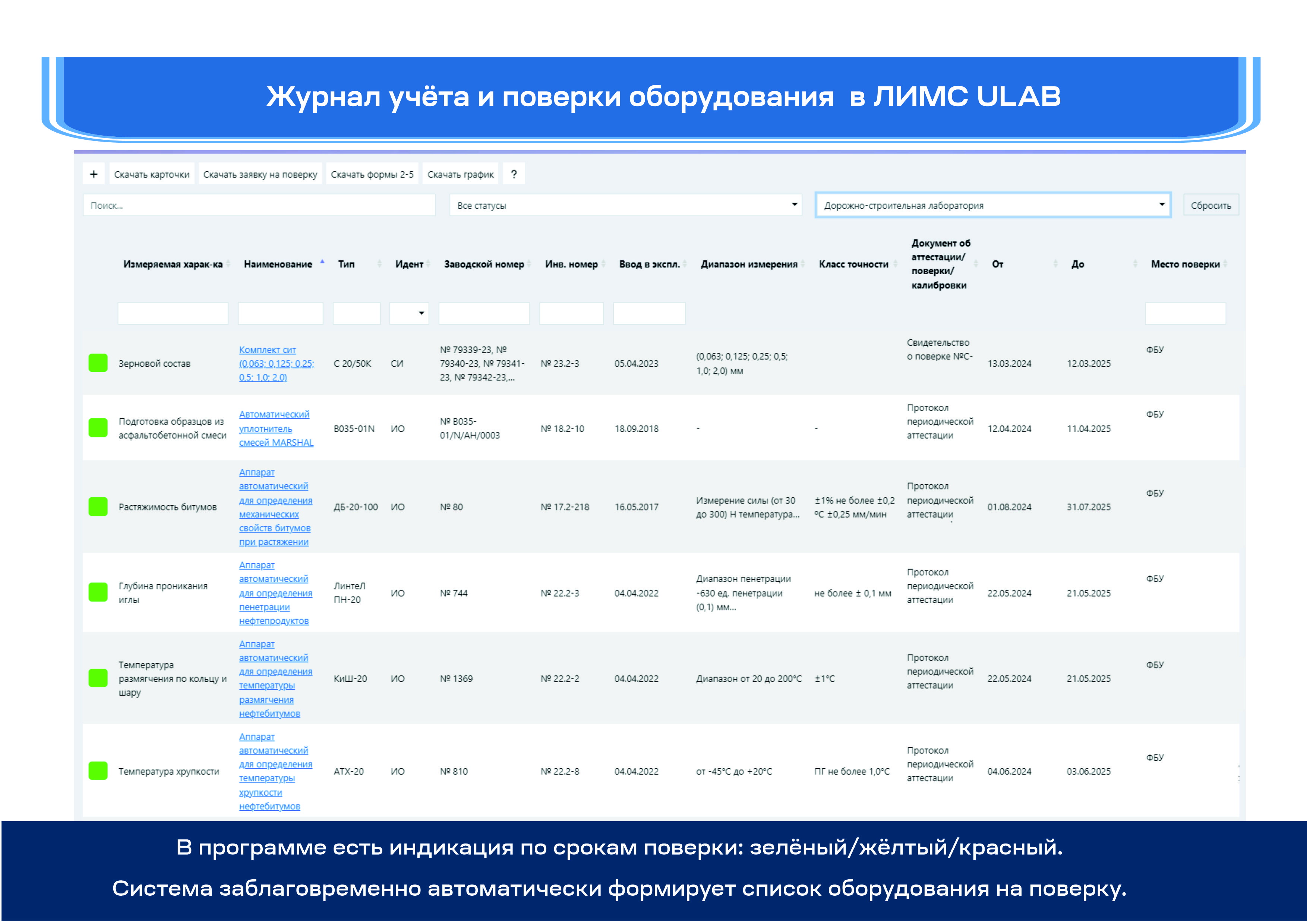Click Скачать заявку на поверку
This screenshot has height=924, width=1307.
click(x=260, y=174)
